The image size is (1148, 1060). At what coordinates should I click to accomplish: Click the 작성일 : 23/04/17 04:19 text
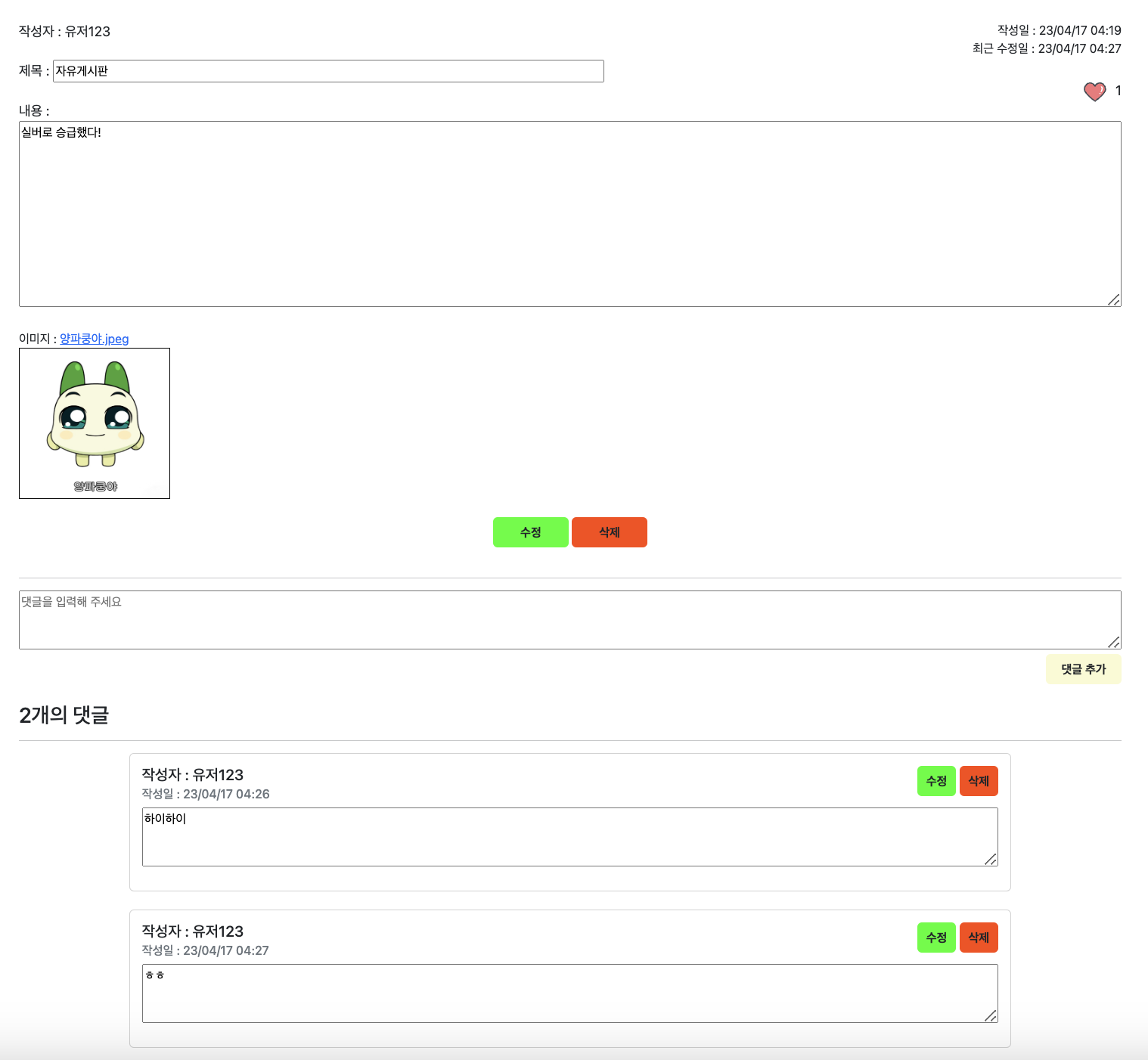1059,30
